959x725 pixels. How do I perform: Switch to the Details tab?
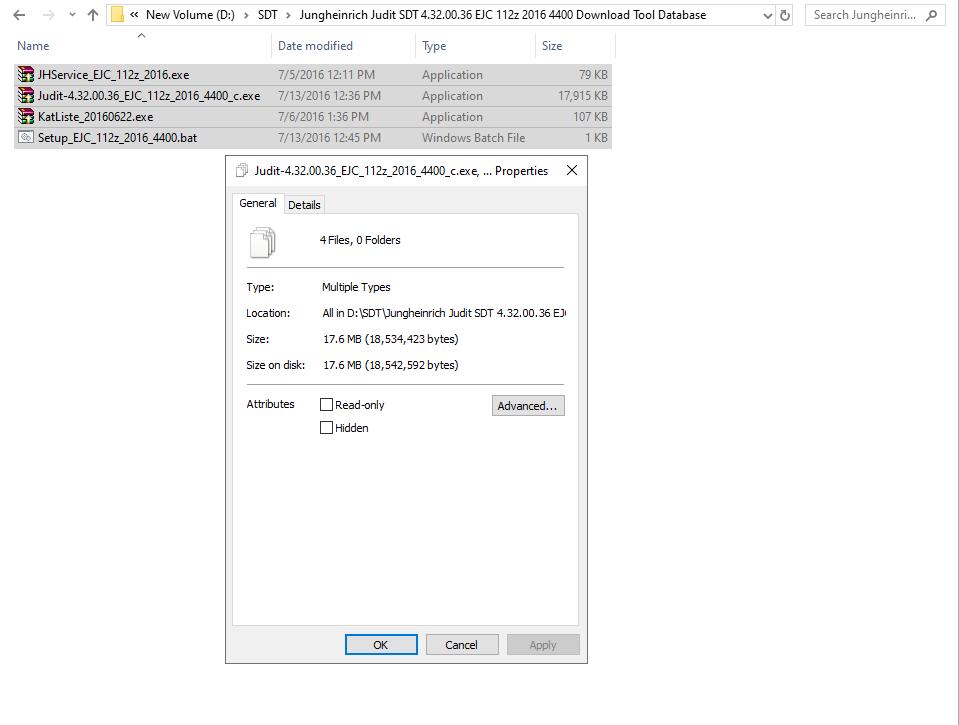(x=304, y=205)
